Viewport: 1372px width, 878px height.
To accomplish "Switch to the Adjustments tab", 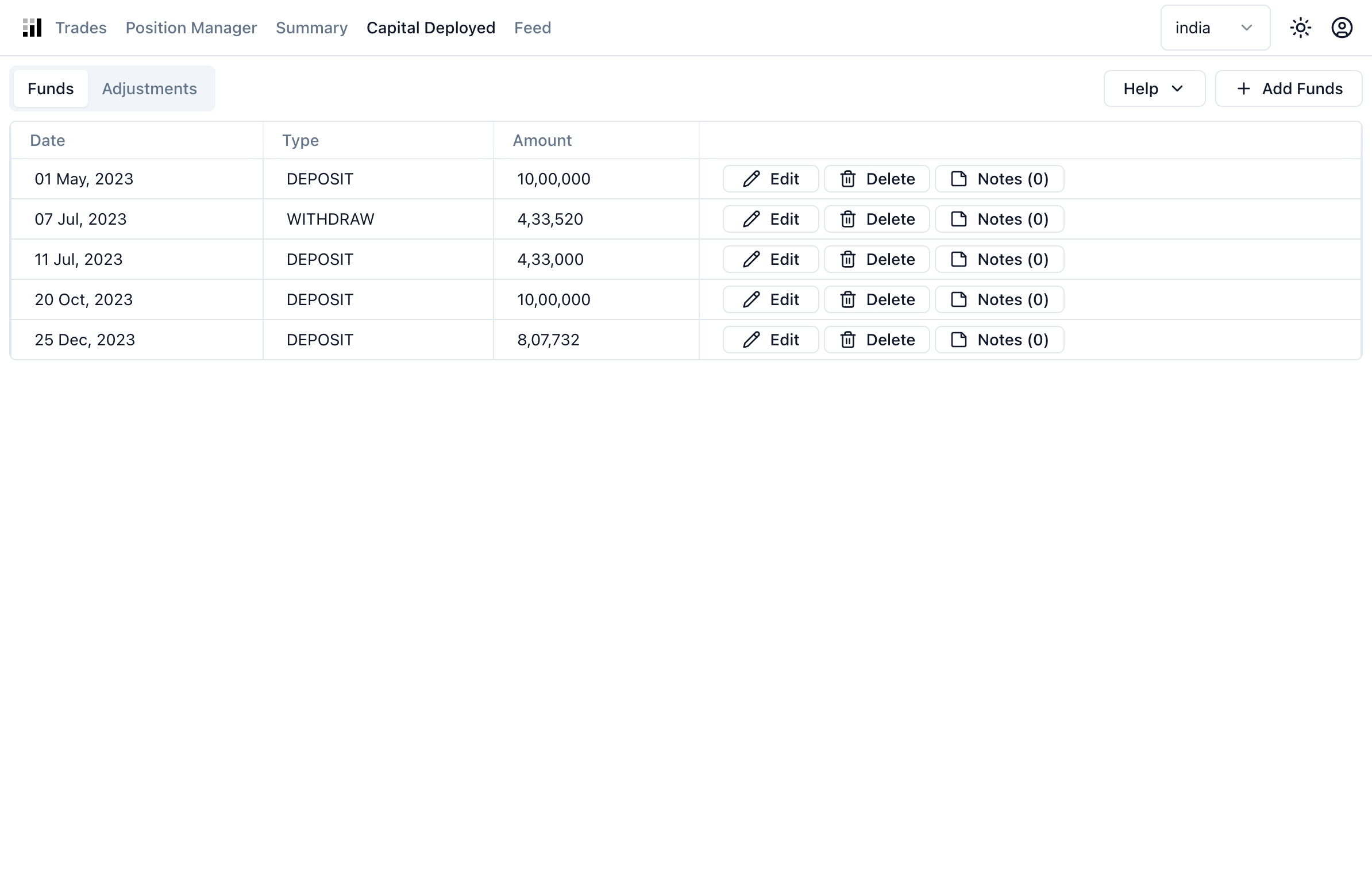I will click(149, 88).
